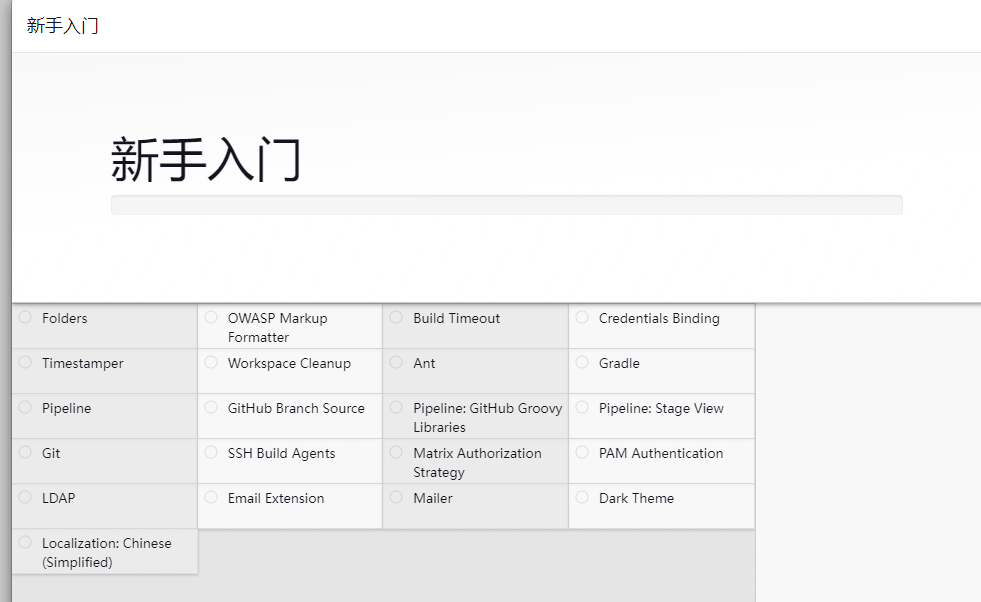Select the Ant plugin name
This screenshot has width=981, height=602.
coord(424,363)
